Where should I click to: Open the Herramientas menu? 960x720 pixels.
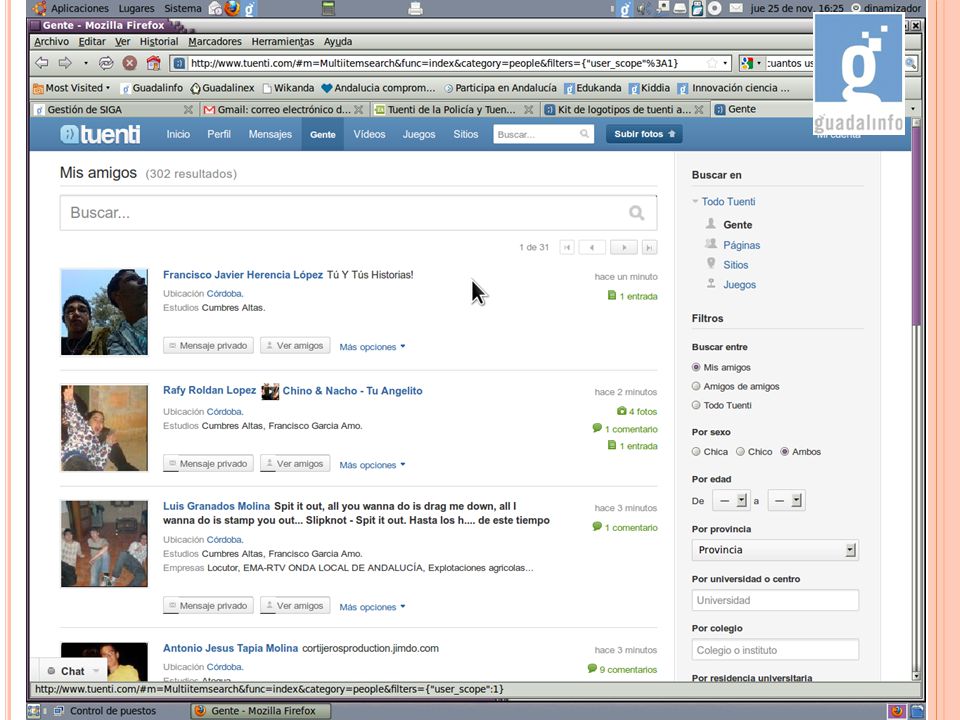pyautogui.click(x=283, y=42)
